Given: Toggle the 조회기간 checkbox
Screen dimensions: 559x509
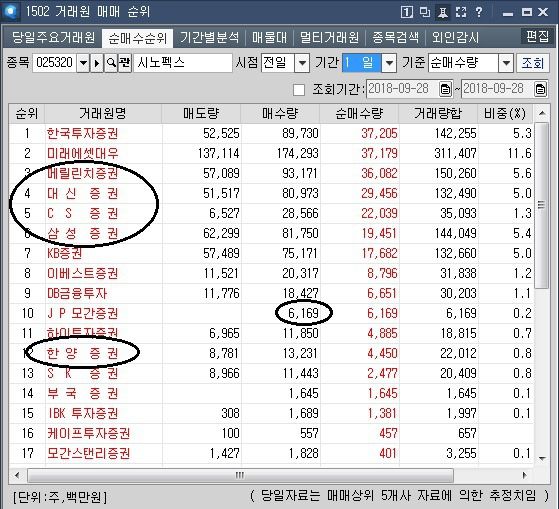Looking at the screenshot, I should coord(299,90).
